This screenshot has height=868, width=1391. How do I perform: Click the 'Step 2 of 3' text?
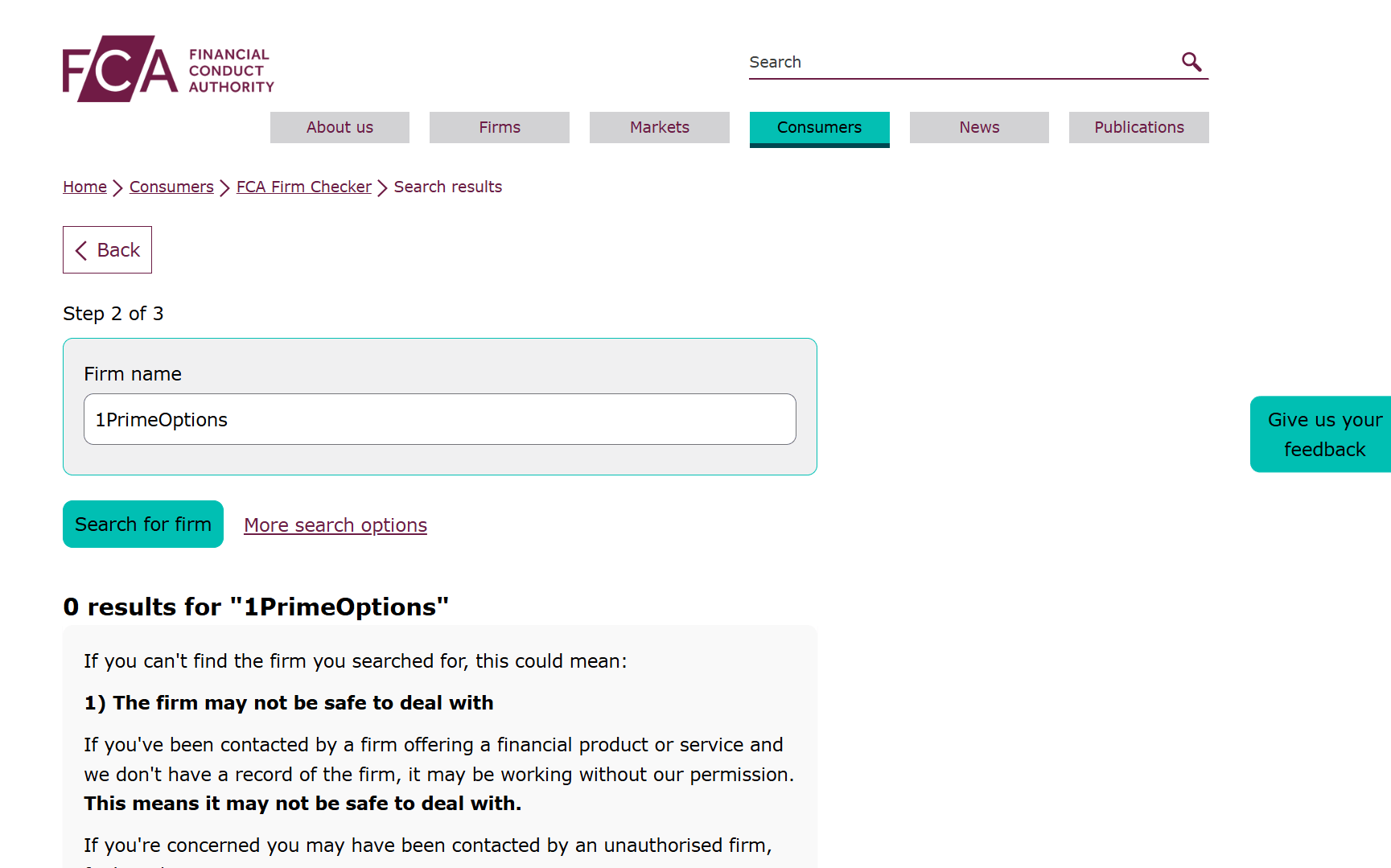113,314
